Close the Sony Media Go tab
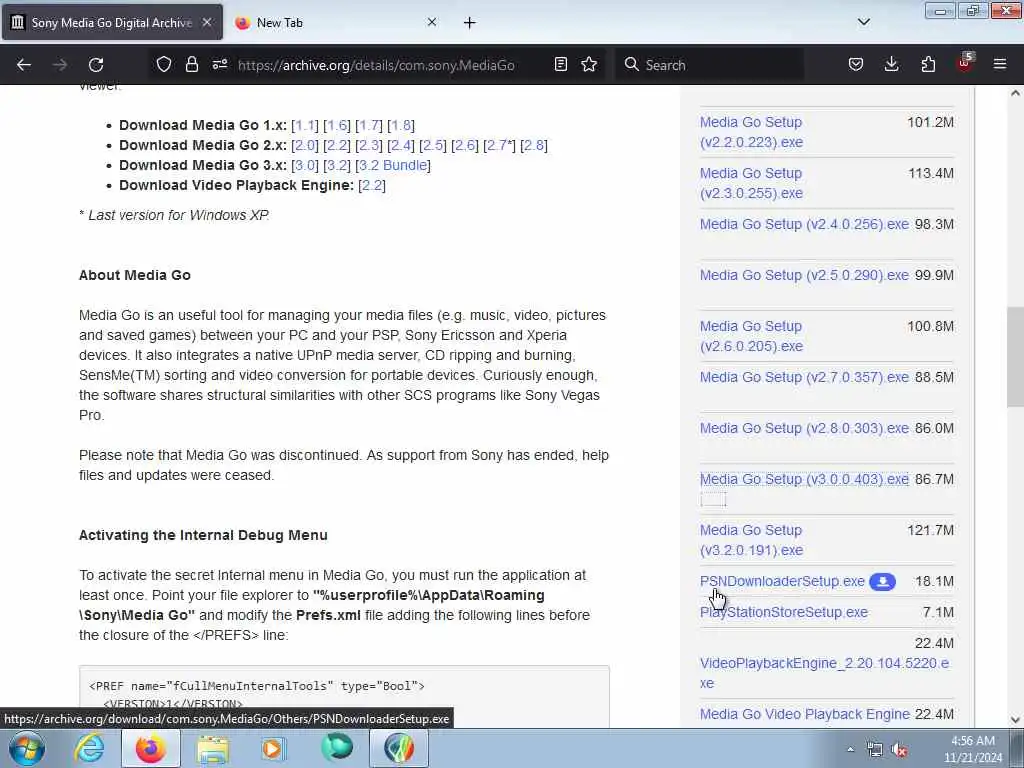Screen dimensions: 1024x768 [206, 22]
